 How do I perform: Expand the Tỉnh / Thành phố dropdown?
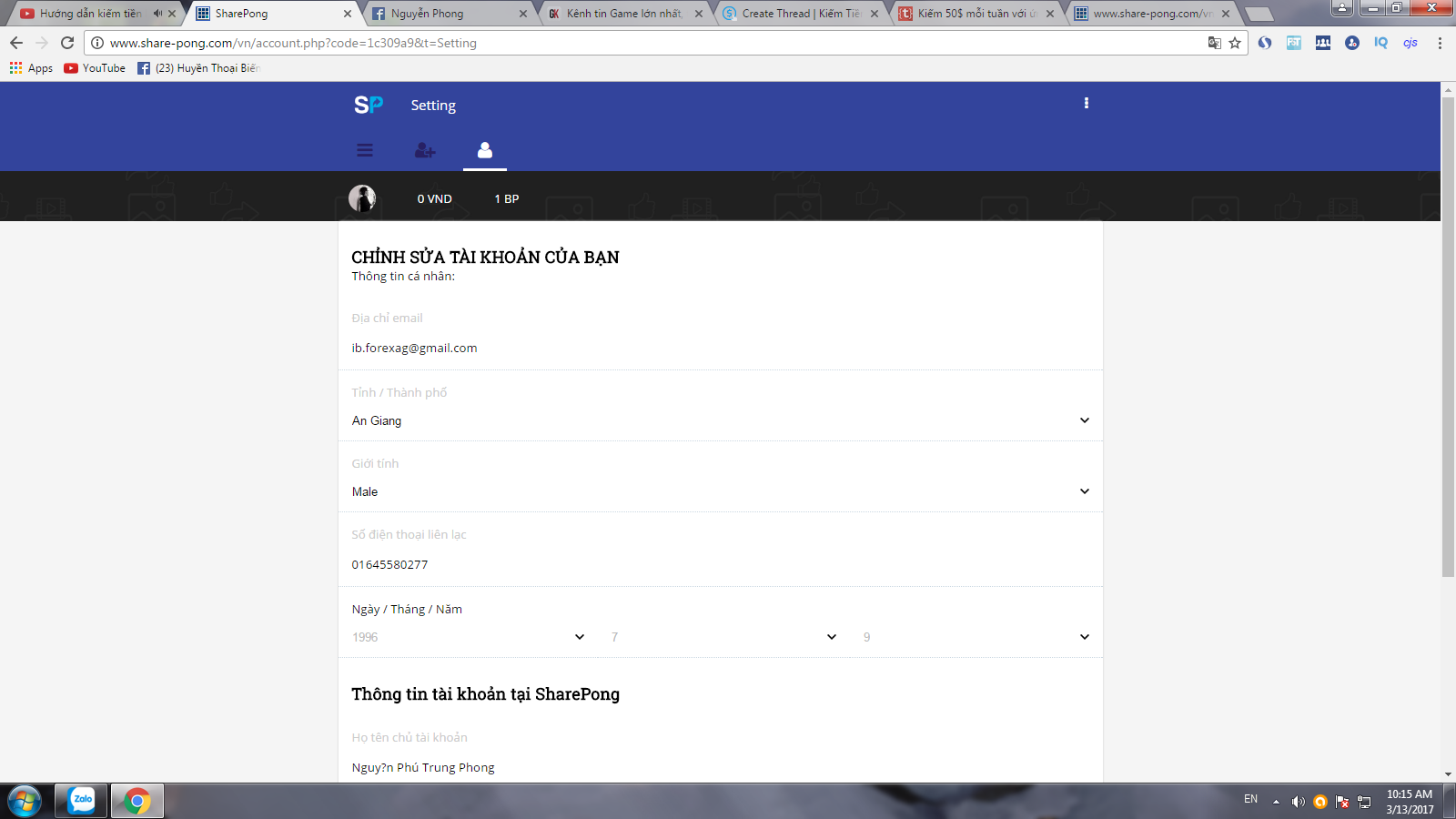(x=720, y=420)
